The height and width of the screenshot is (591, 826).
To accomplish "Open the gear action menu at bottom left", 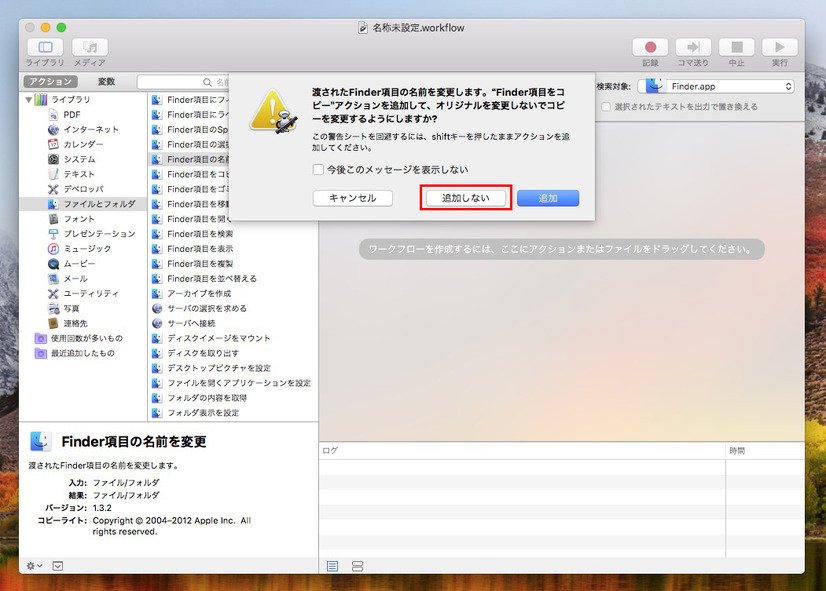I will click(34, 566).
